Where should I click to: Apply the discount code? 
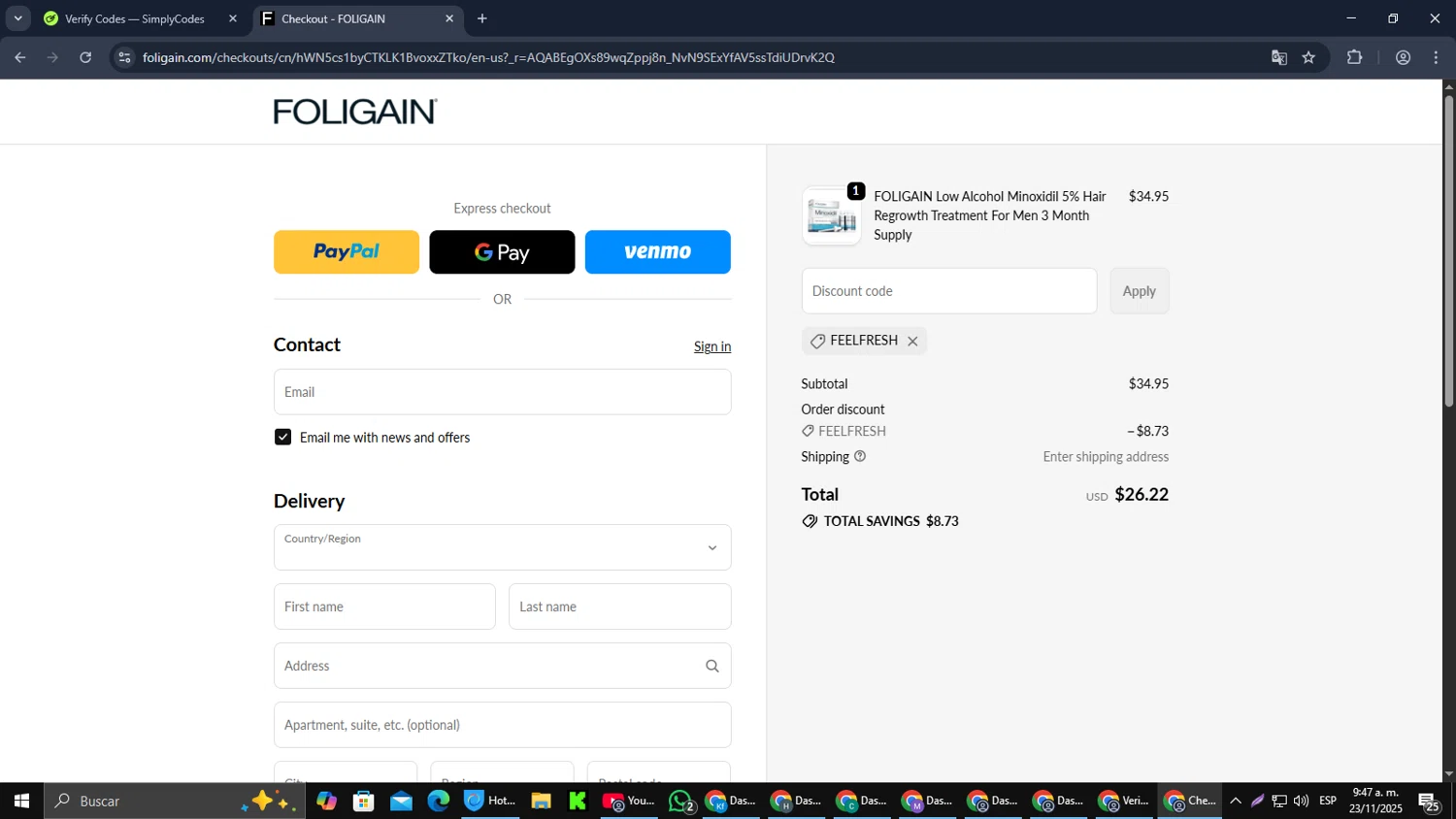click(1140, 291)
